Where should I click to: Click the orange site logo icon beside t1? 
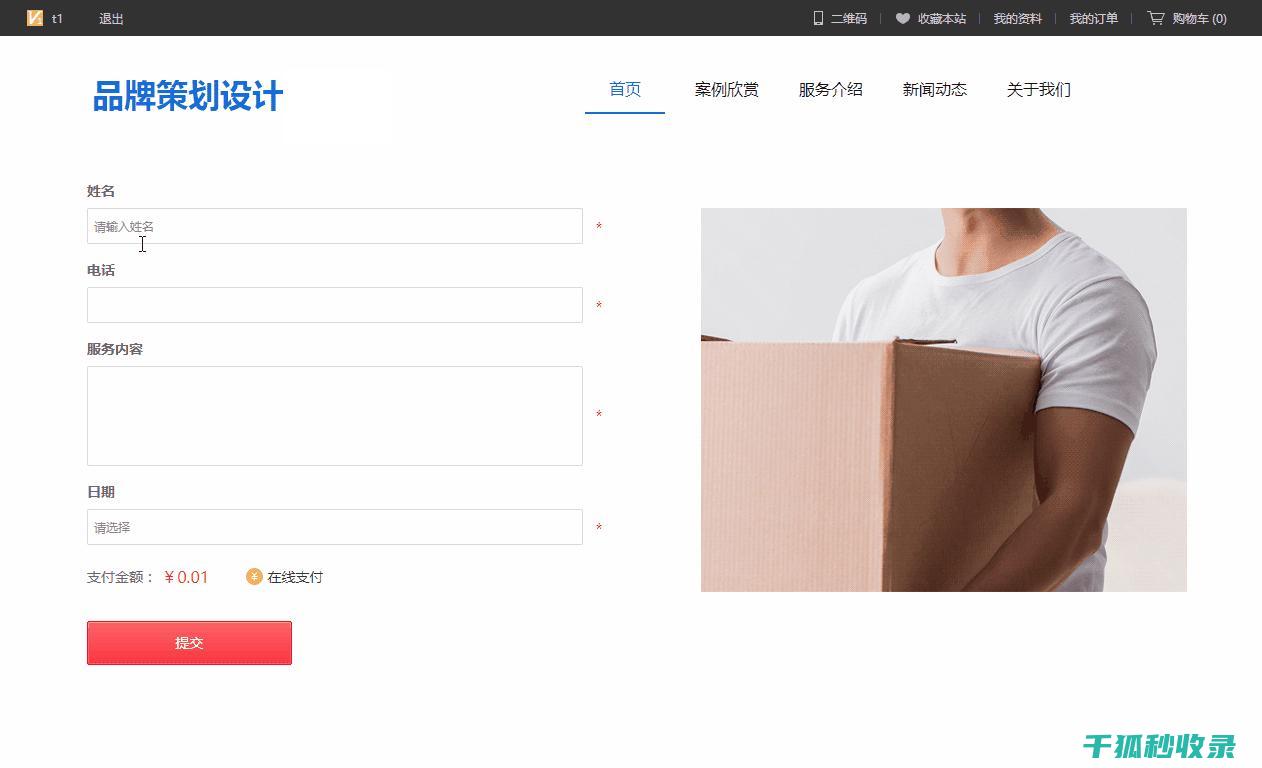35,18
